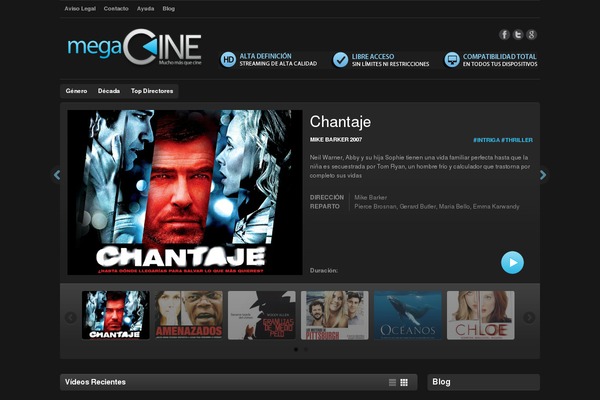This screenshot has height=400, width=600.
Task: Click the Compatibilidad Total monitor icon
Action: pos(452,60)
